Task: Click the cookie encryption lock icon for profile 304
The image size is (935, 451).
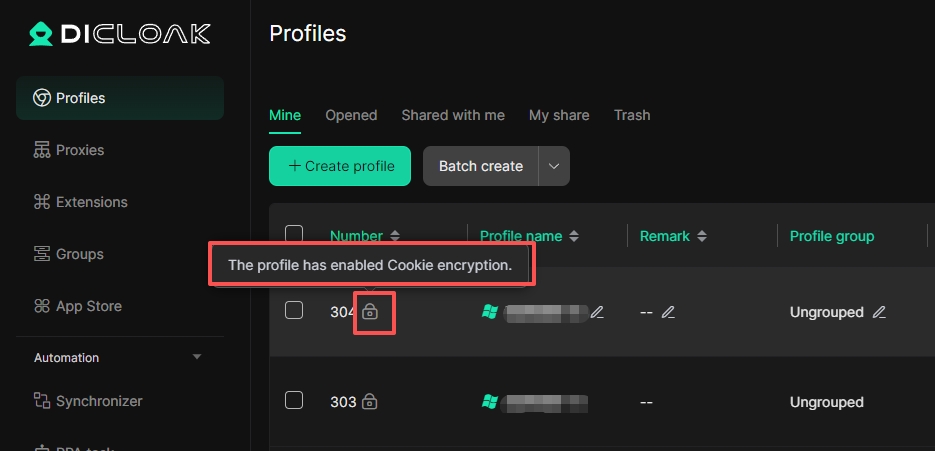Action: tap(370, 312)
